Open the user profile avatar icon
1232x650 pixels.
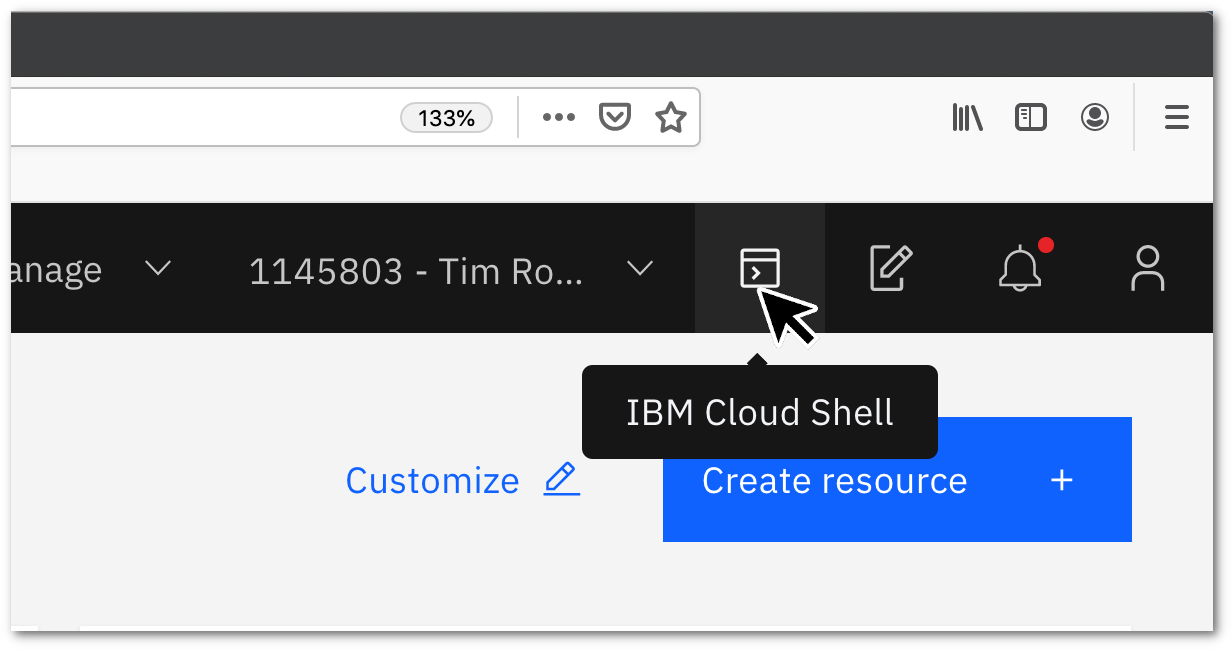[x=1147, y=268]
